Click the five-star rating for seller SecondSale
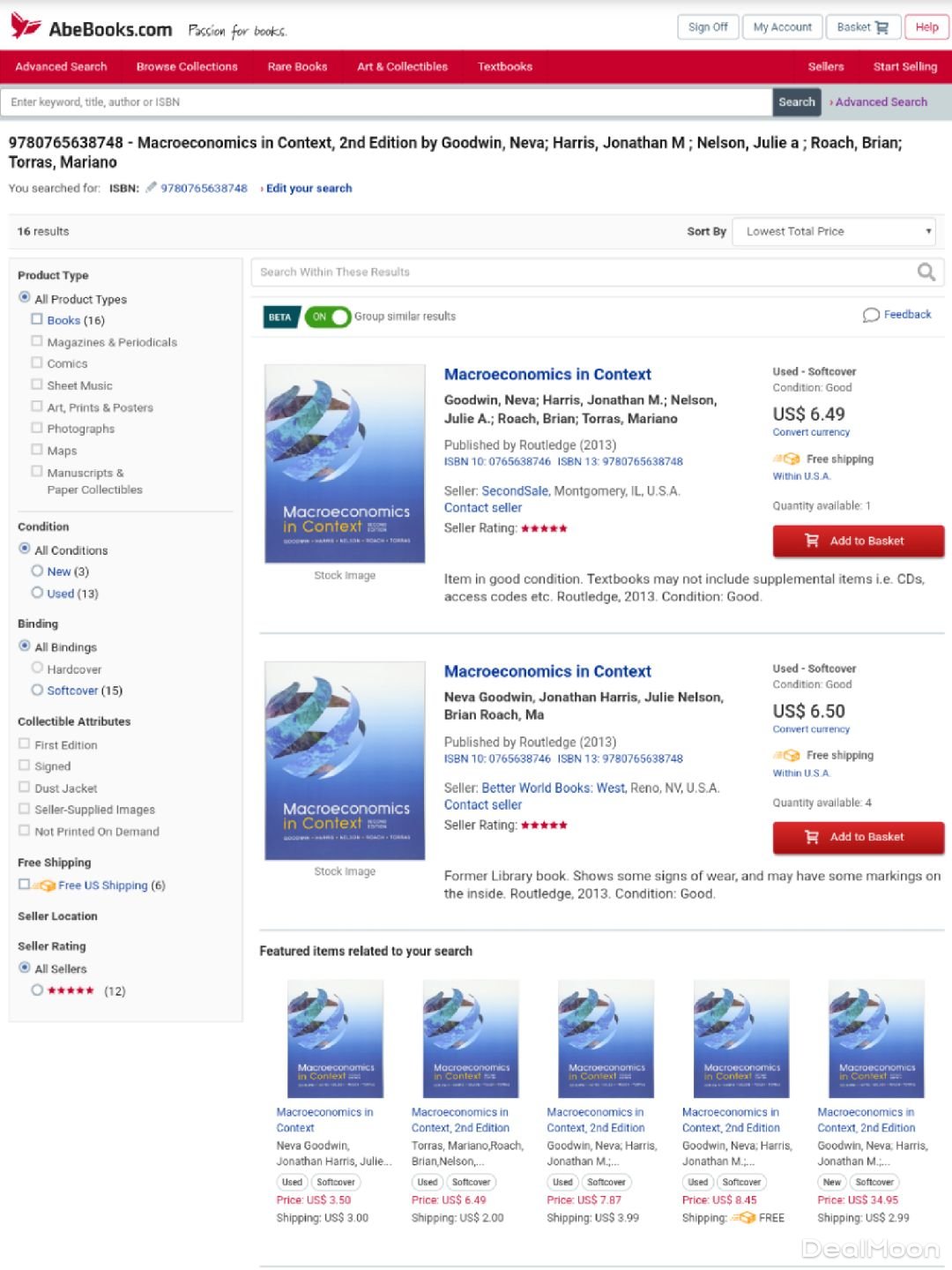The image size is (952, 1270). tap(544, 528)
